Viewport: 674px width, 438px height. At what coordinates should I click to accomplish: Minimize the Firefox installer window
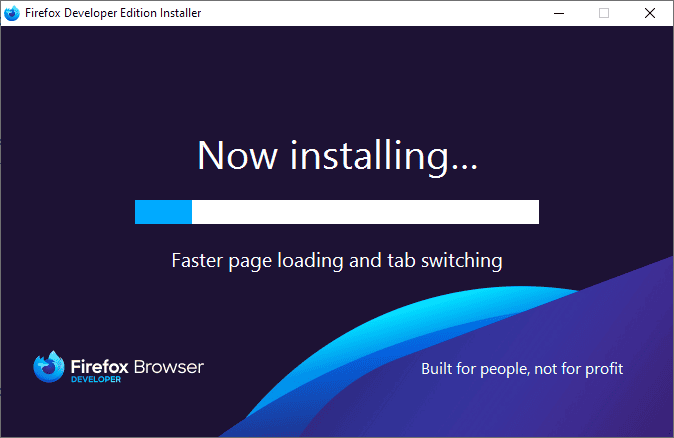pyautogui.click(x=559, y=13)
